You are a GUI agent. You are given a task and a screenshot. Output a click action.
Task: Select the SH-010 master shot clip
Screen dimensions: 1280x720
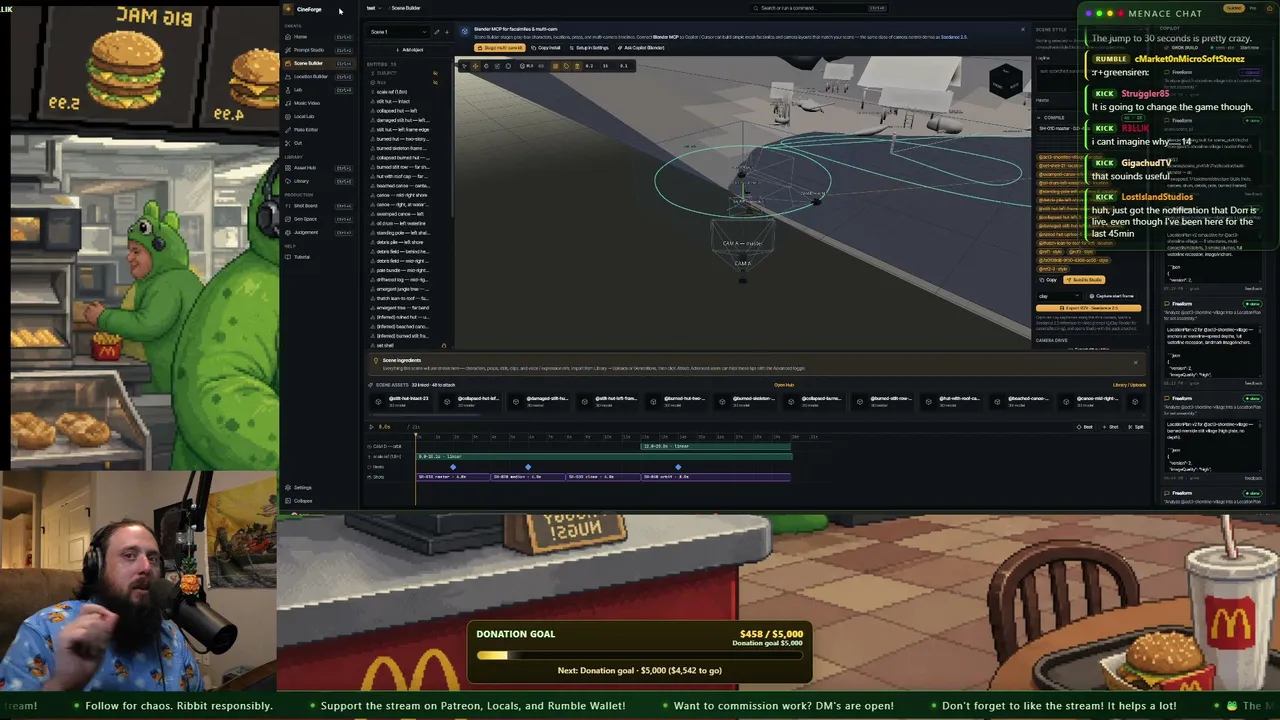(x=454, y=477)
